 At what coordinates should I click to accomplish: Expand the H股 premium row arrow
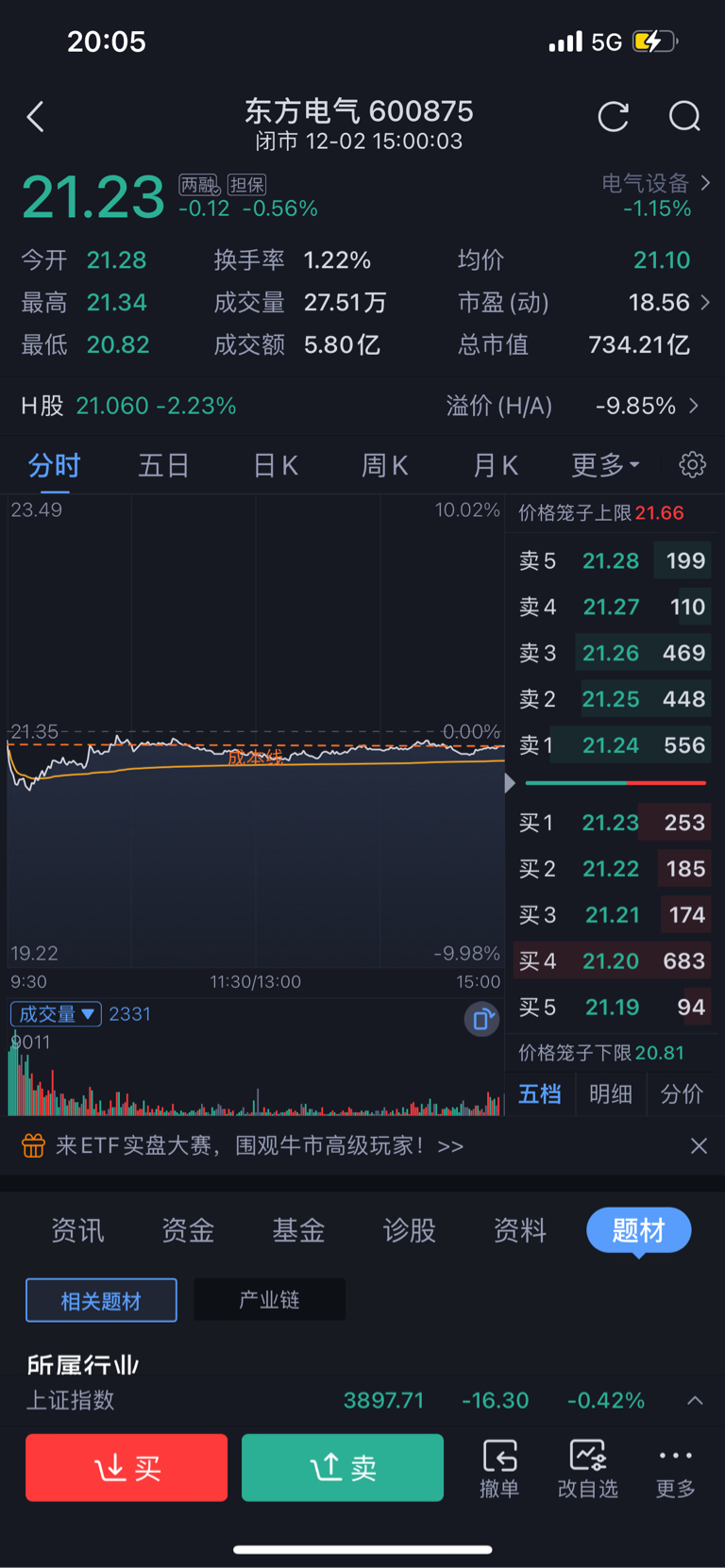(694, 406)
